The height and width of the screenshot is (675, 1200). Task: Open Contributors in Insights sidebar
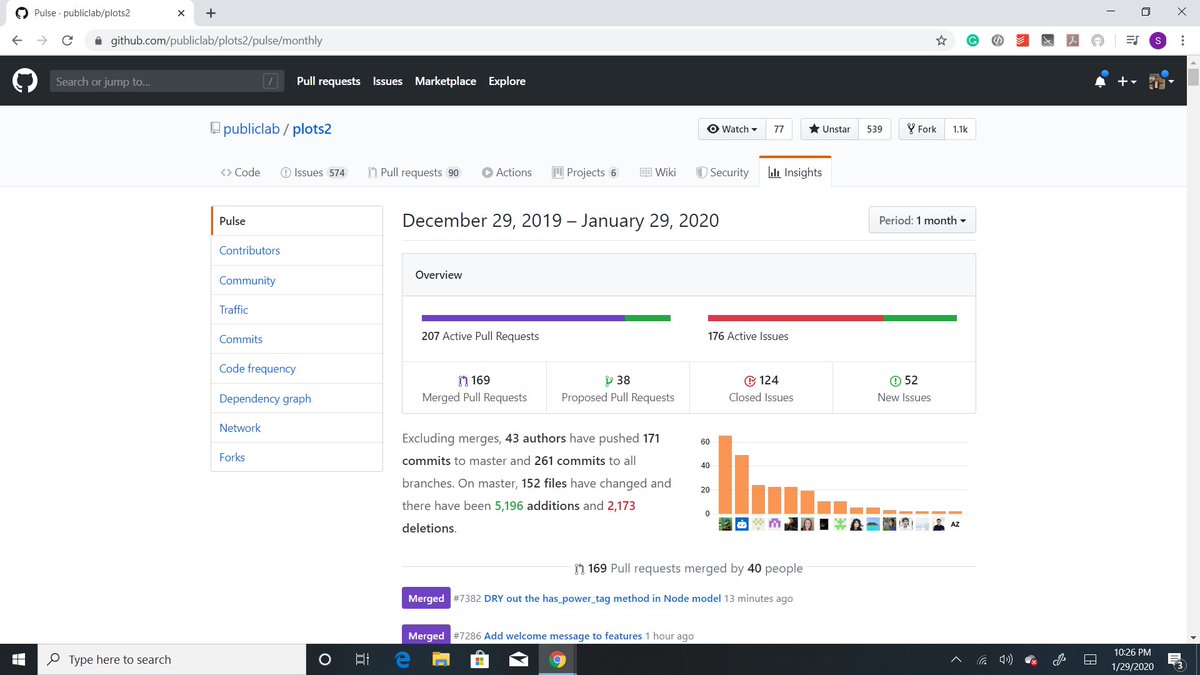pyautogui.click(x=297, y=250)
